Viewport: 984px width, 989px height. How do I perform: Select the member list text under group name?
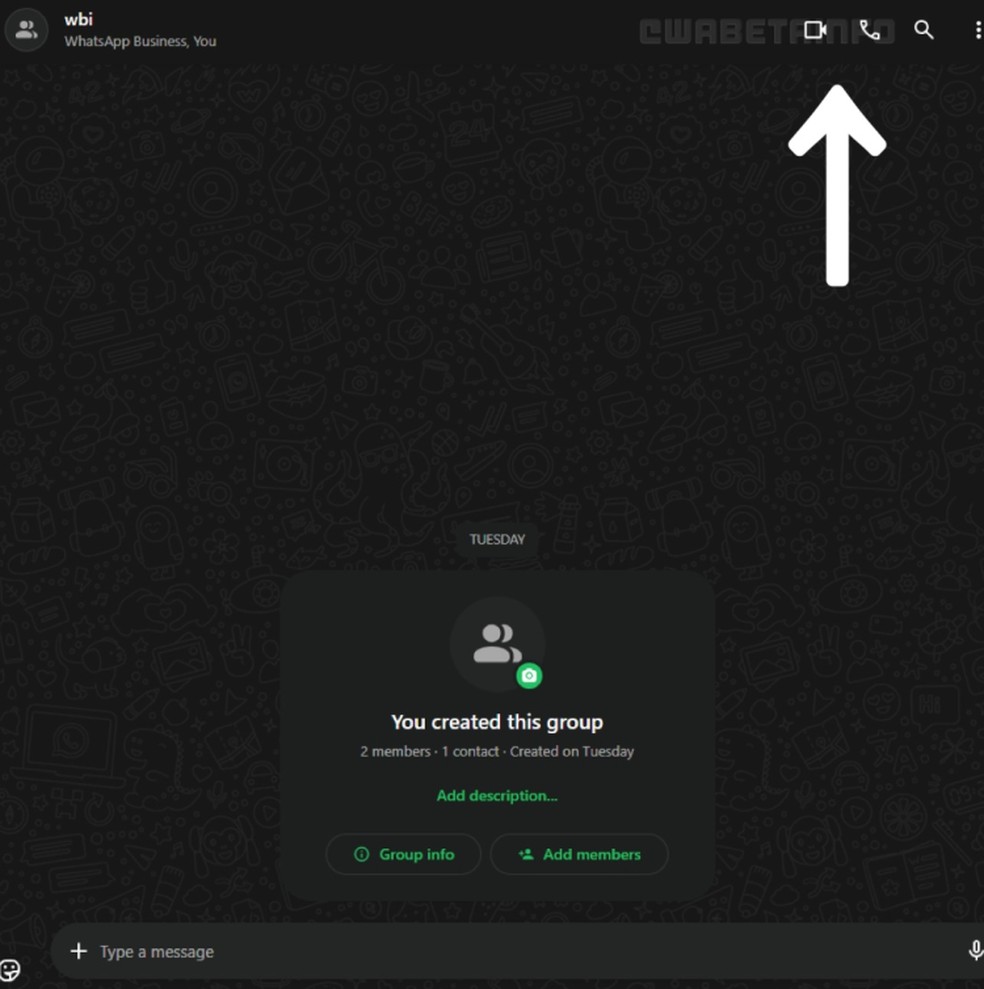pyautogui.click(x=140, y=42)
